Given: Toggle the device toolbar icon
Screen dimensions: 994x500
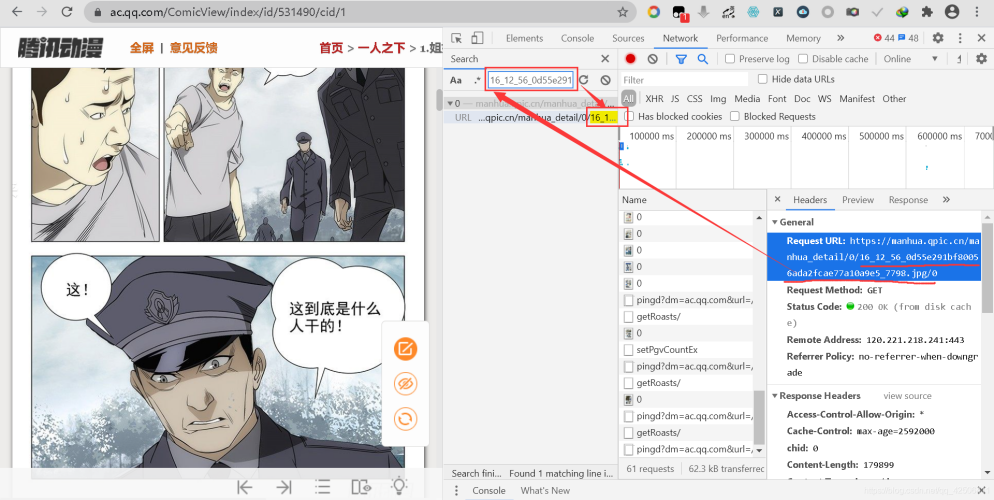Looking at the screenshot, I should [477, 38].
